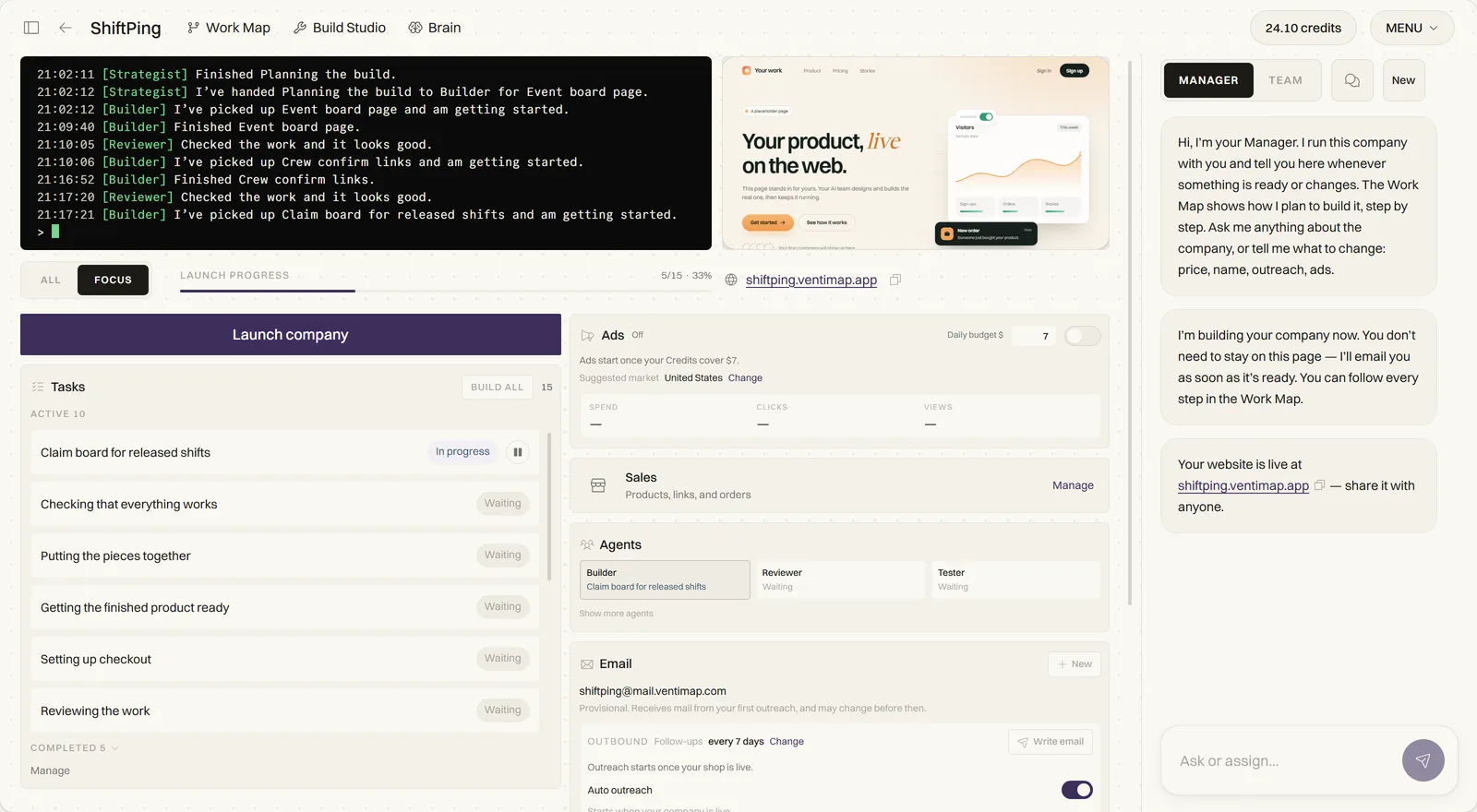
Task: Open Manage link in Sales
Action: [x=1073, y=485]
